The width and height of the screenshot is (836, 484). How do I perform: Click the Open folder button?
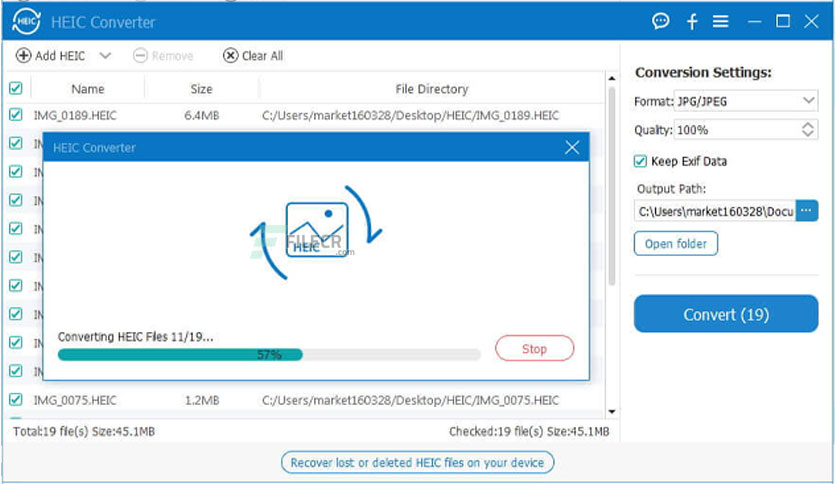676,244
